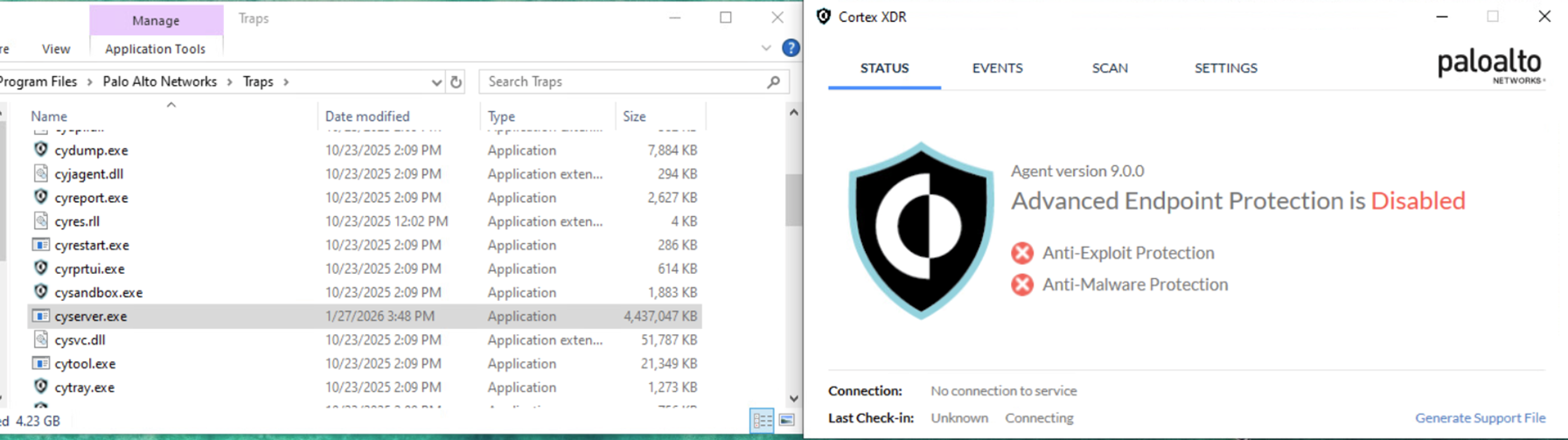1568x440 pixels.
Task: Click the large Cortex XDR shield logo
Action: [x=921, y=230]
